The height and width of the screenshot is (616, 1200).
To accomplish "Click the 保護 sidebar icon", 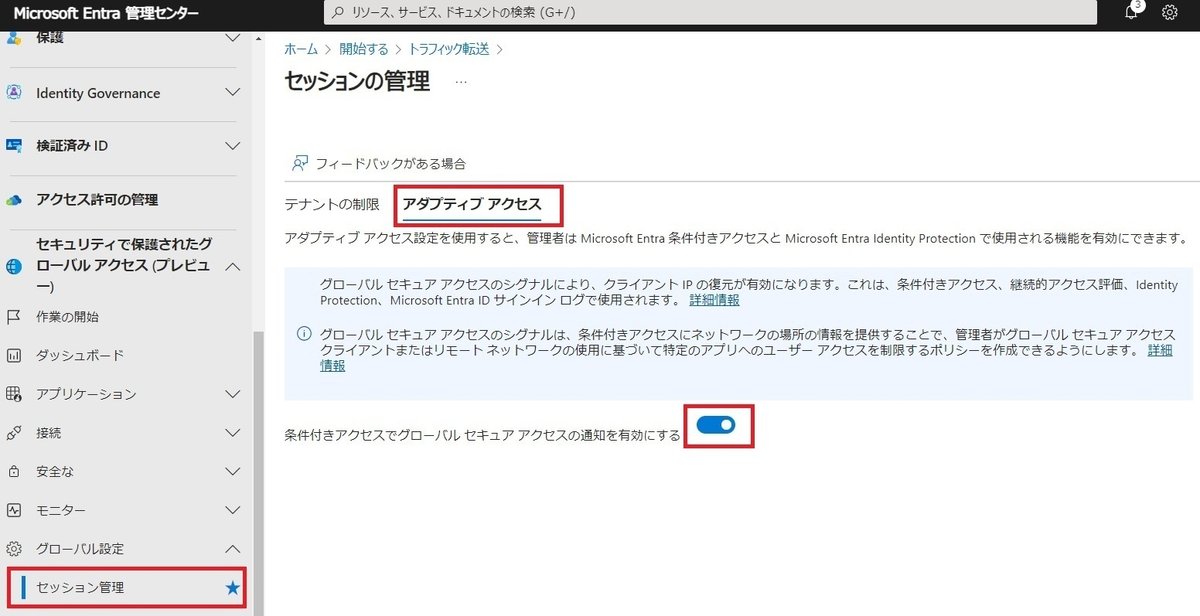I will click(x=14, y=38).
